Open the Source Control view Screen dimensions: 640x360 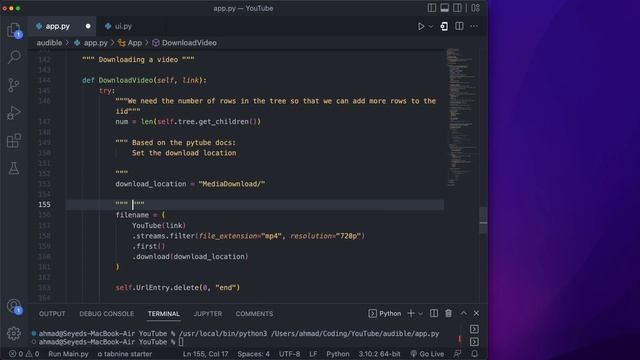[14, 85]
